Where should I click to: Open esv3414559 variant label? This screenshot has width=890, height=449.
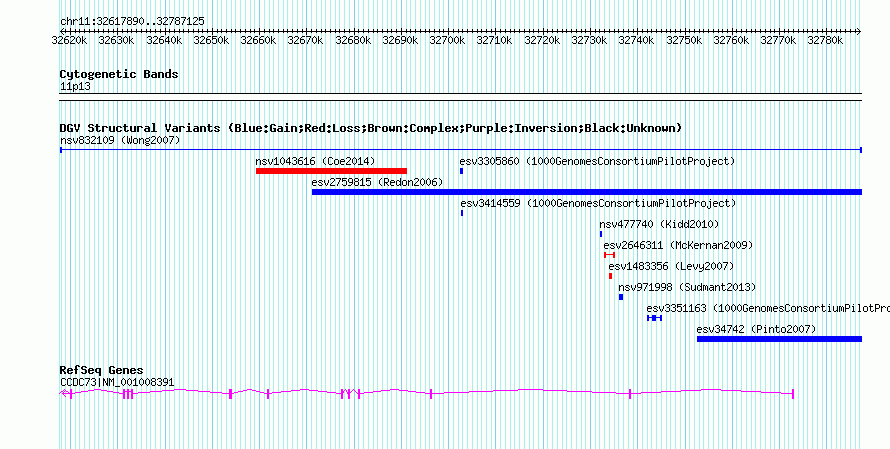(598, 203)
